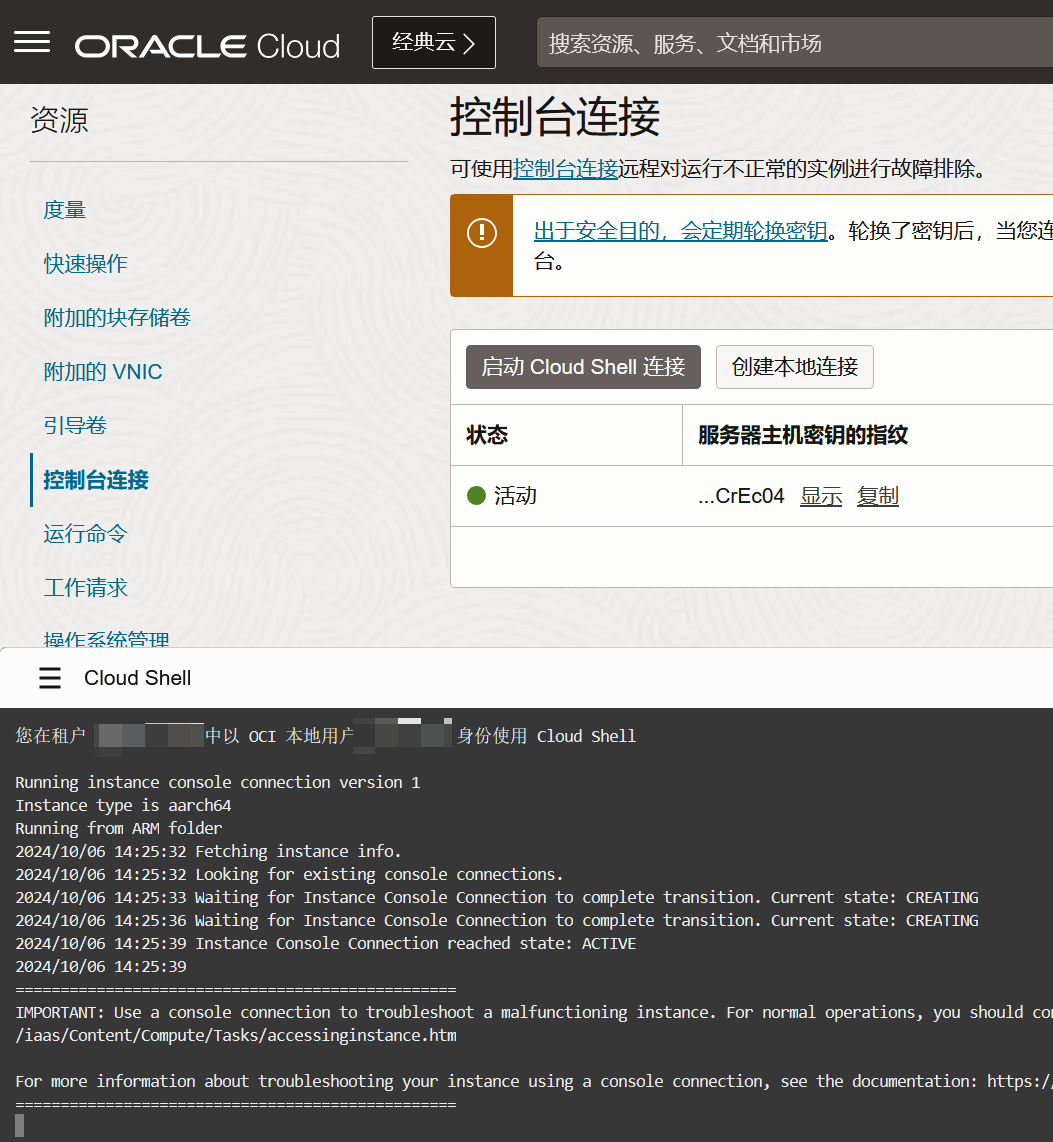Image resolution: width=1053 pixels, height=1142 pixels.
Task: Click the ...CrEc04 fingerprint value
Action: tap(741, 496)
